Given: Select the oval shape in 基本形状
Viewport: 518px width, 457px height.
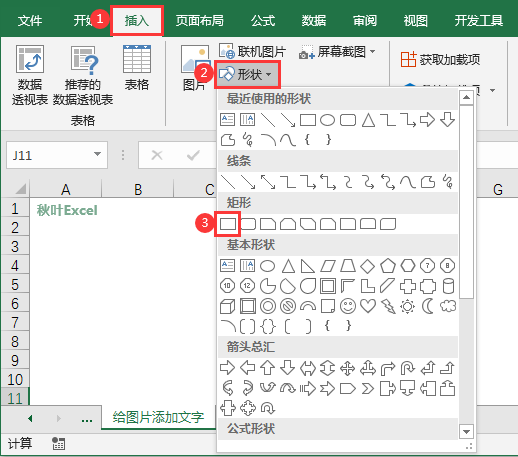Looking at the screenshot, I should [x=268, y=266].
